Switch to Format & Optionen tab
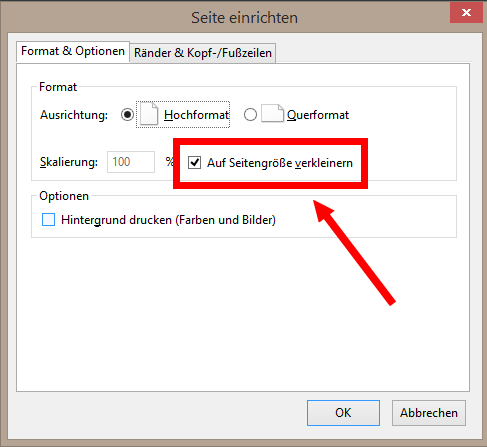Screen dimensions: 487x447 (x=73, y=51)
